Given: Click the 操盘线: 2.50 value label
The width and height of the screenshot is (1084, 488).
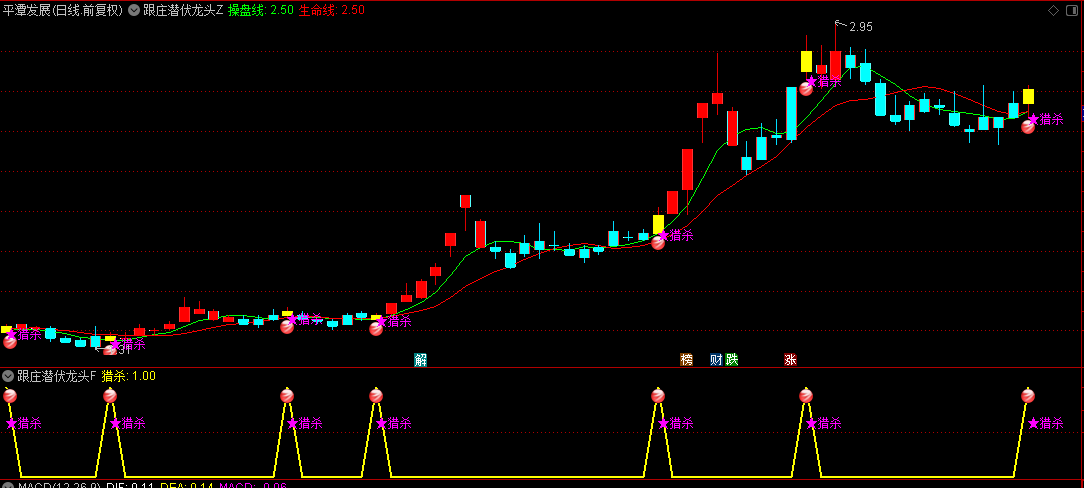Looking at the screenshot, I should coord(261,10).
